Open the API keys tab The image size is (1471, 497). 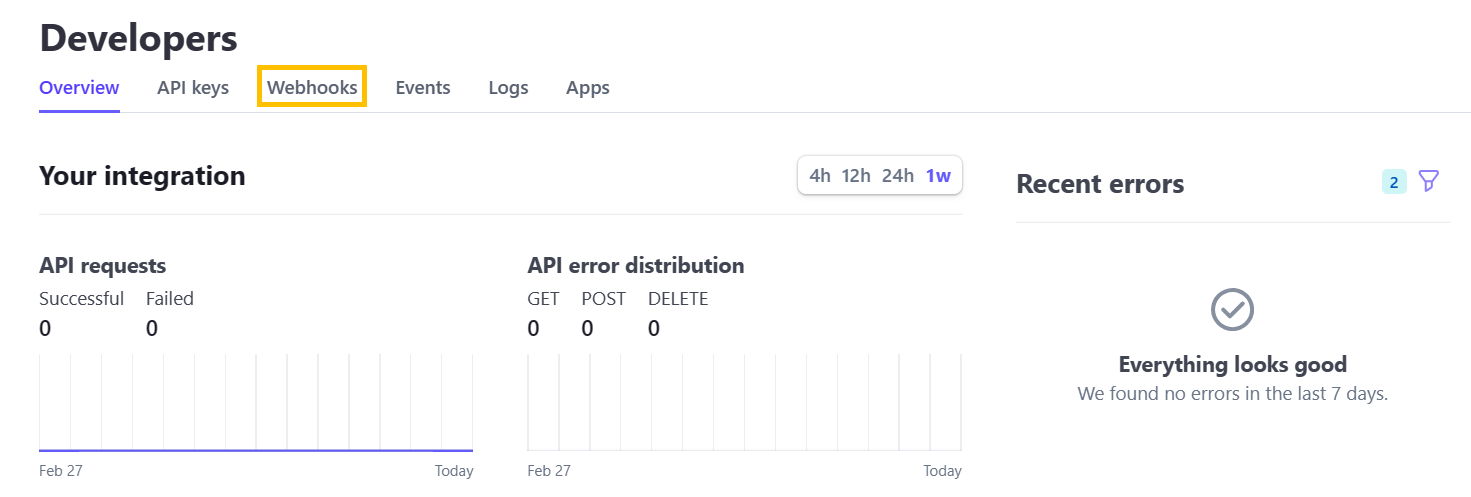click(x=193, y=88)
